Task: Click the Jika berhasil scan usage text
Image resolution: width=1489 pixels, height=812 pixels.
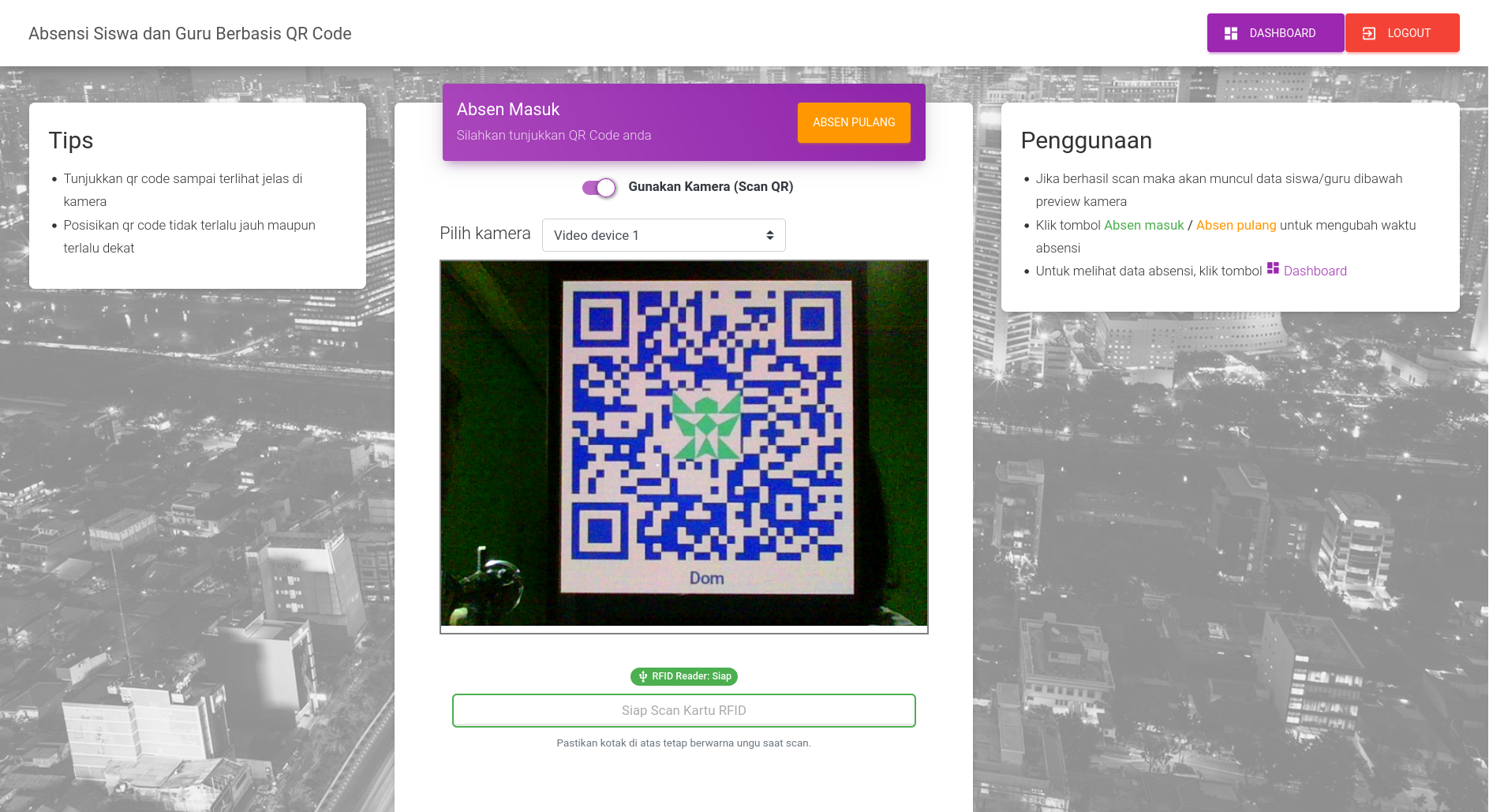Action: tap(1219, 190)
